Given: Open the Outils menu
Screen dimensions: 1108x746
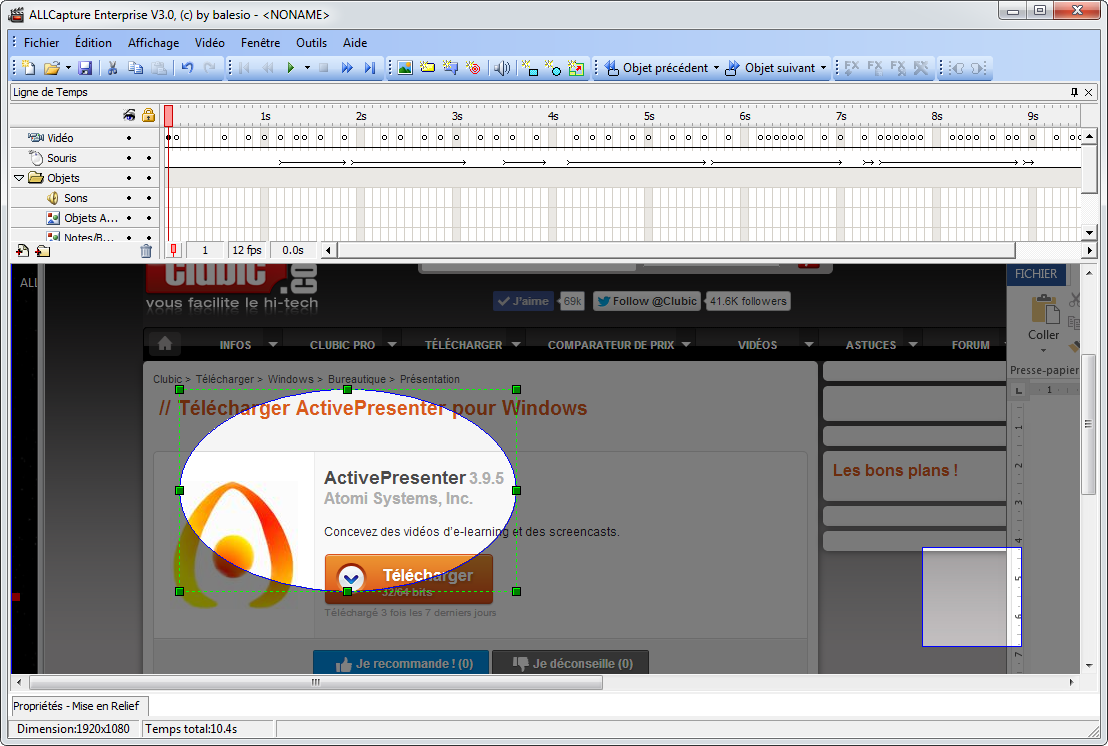Looking at the screenshot, I should pyautogui.click(x=312, y=42).
